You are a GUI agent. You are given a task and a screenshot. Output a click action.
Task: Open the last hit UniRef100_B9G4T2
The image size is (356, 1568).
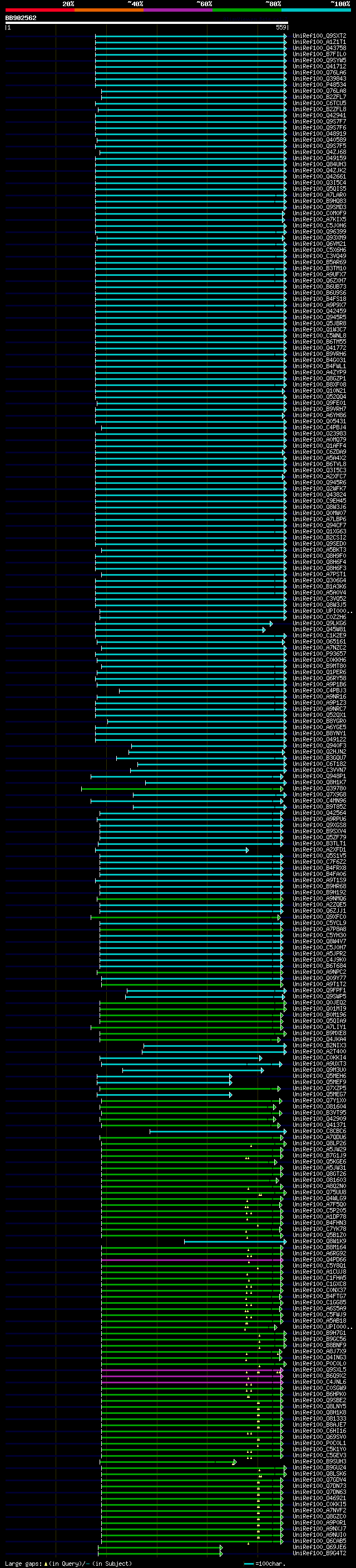pyautogui.click(x=319, y=1554)
